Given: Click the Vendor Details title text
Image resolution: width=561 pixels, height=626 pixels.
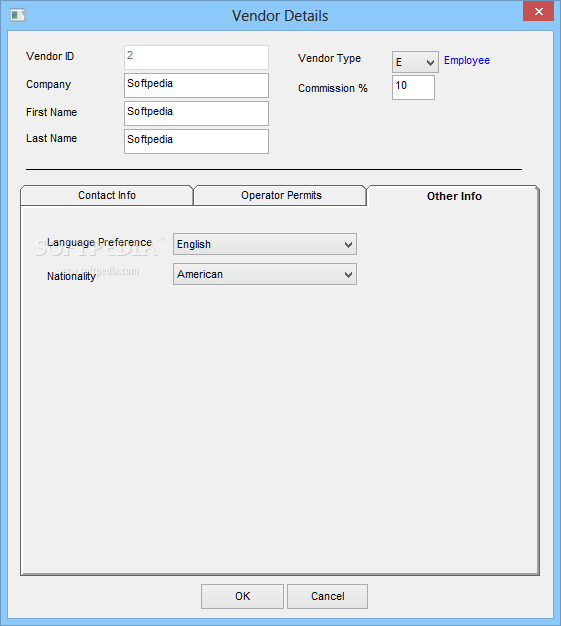Looking at the screenshot, I should pyautogui.click(x=280, y=16).
